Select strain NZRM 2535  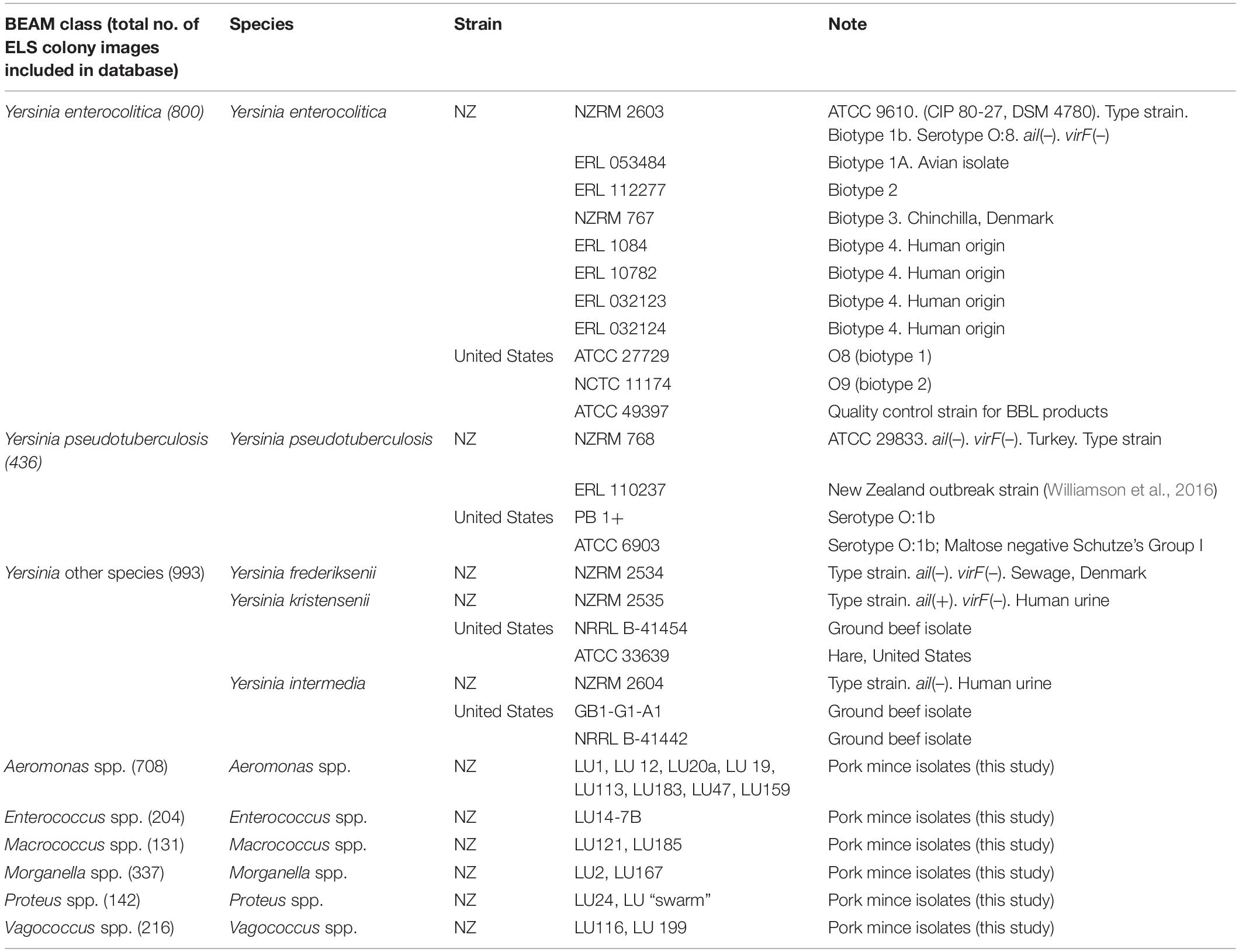point(619,600)
